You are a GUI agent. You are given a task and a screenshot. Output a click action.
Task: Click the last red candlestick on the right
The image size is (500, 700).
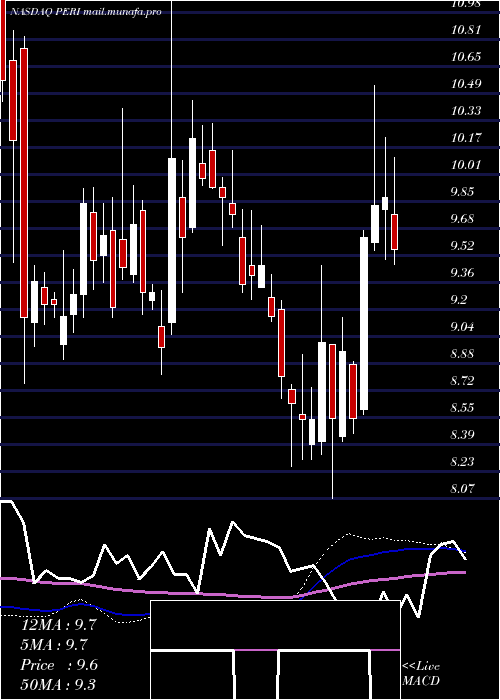[x=394, y=232]
